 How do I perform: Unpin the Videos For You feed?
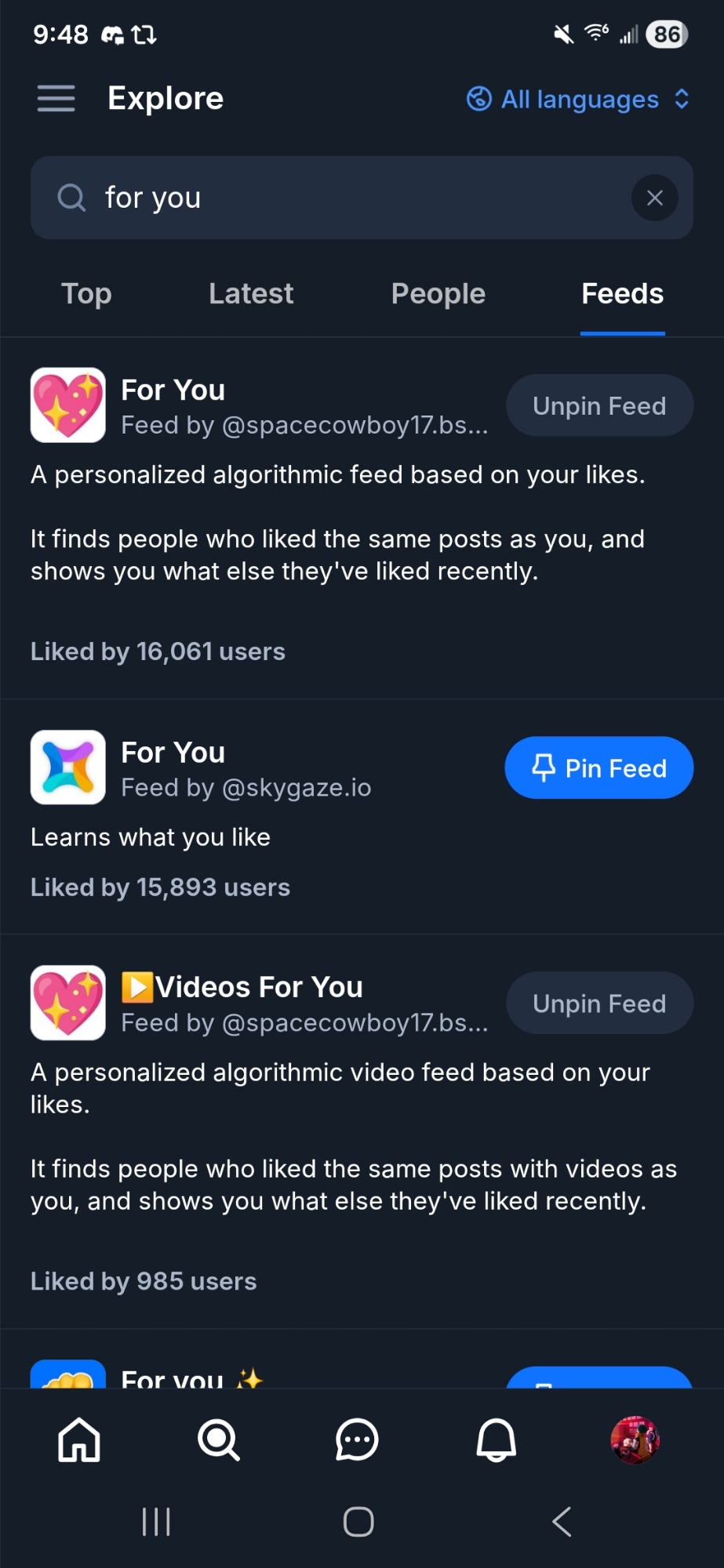[x=599, y=1004]
